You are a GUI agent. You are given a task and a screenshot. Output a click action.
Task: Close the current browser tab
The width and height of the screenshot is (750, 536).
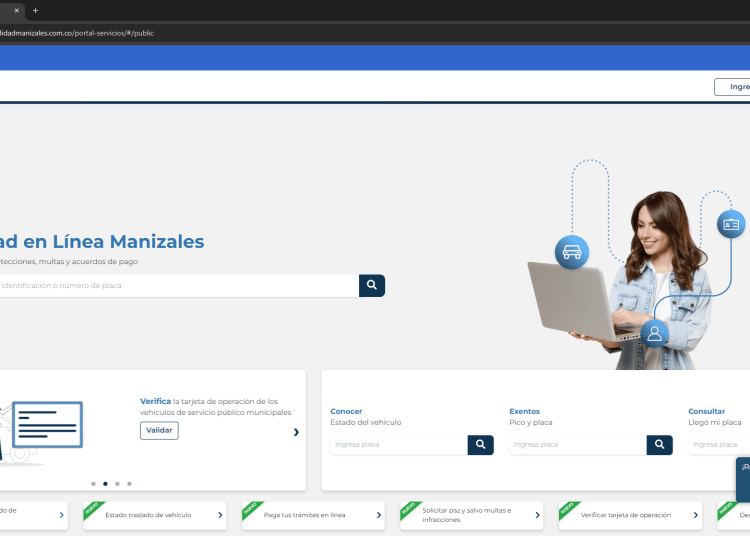coord(16,10)
